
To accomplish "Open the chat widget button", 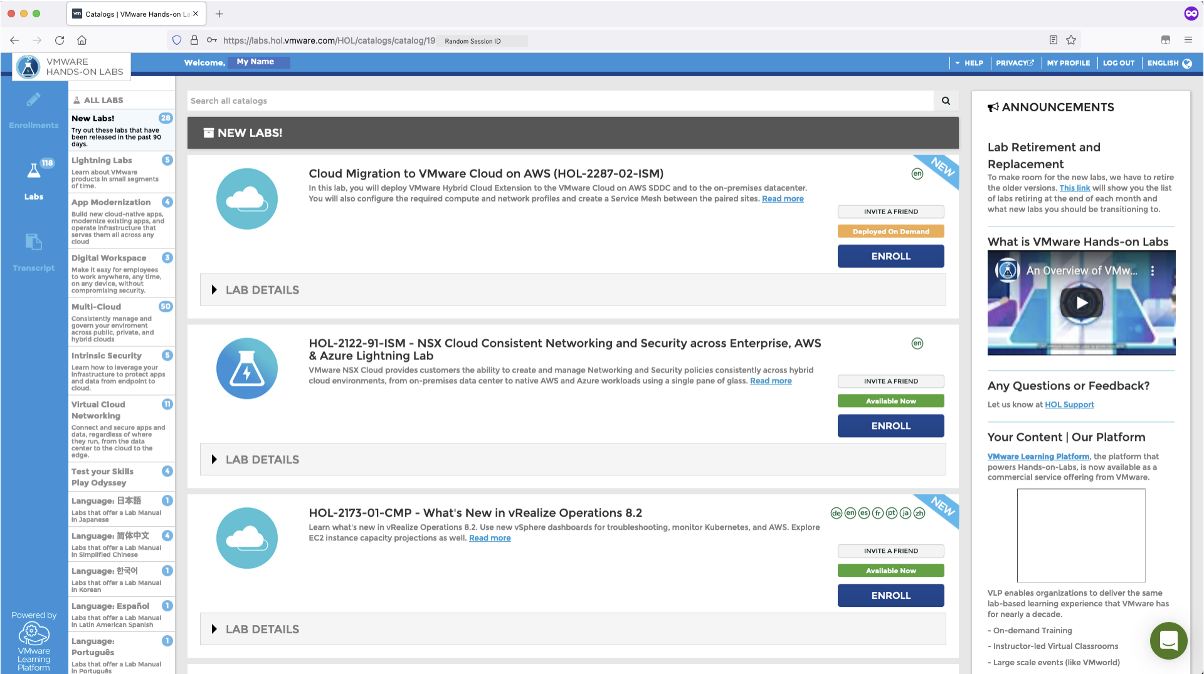I will coord(1167,641).
